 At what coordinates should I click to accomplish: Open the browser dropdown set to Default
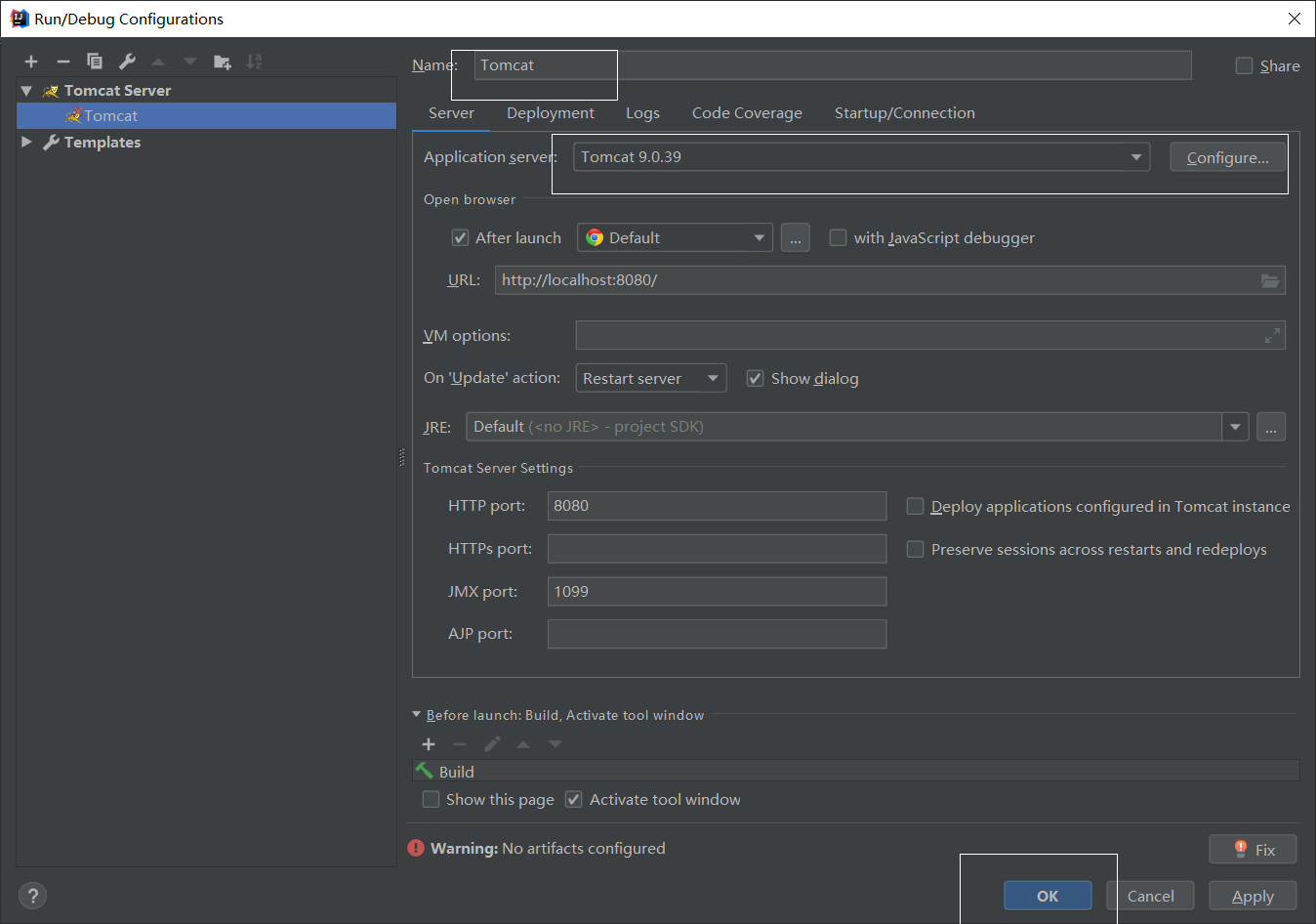(x=675, y=237)
